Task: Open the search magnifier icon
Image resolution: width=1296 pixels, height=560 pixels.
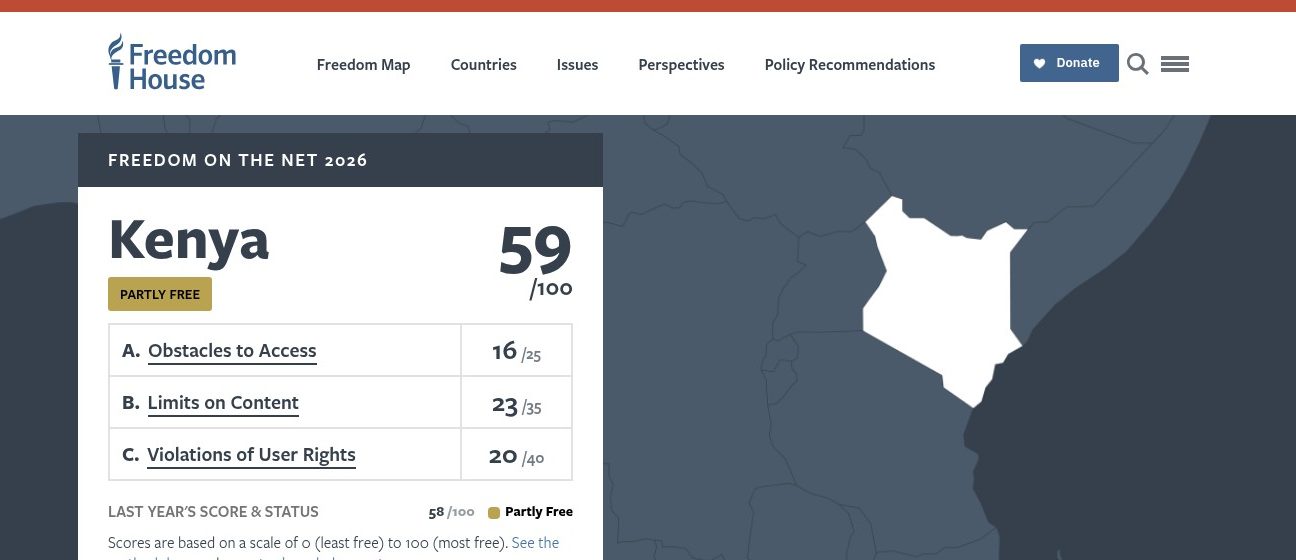Action: tap(1138, 64)
